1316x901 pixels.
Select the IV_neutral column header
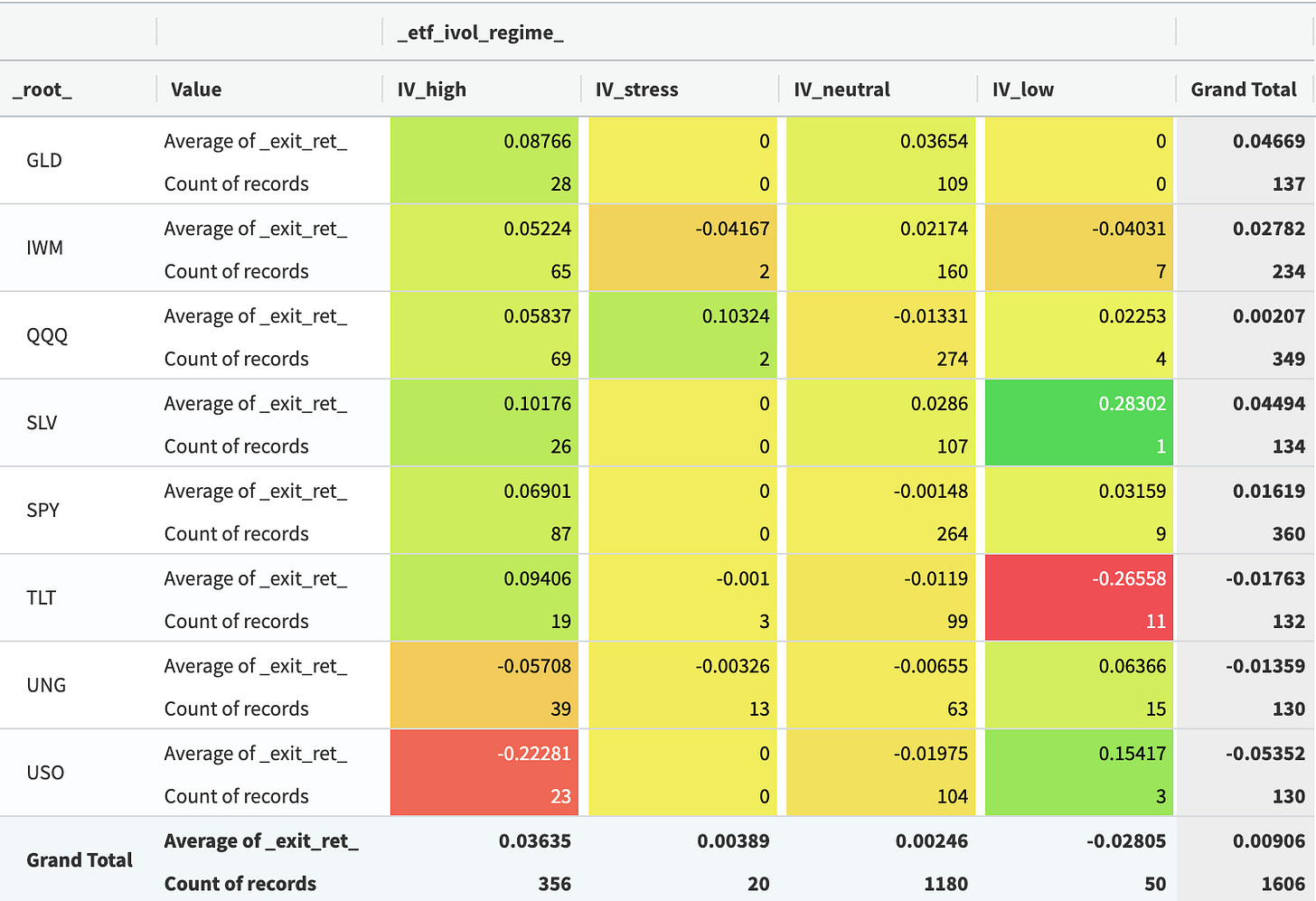pyautogui.click(x=842, y=89)
